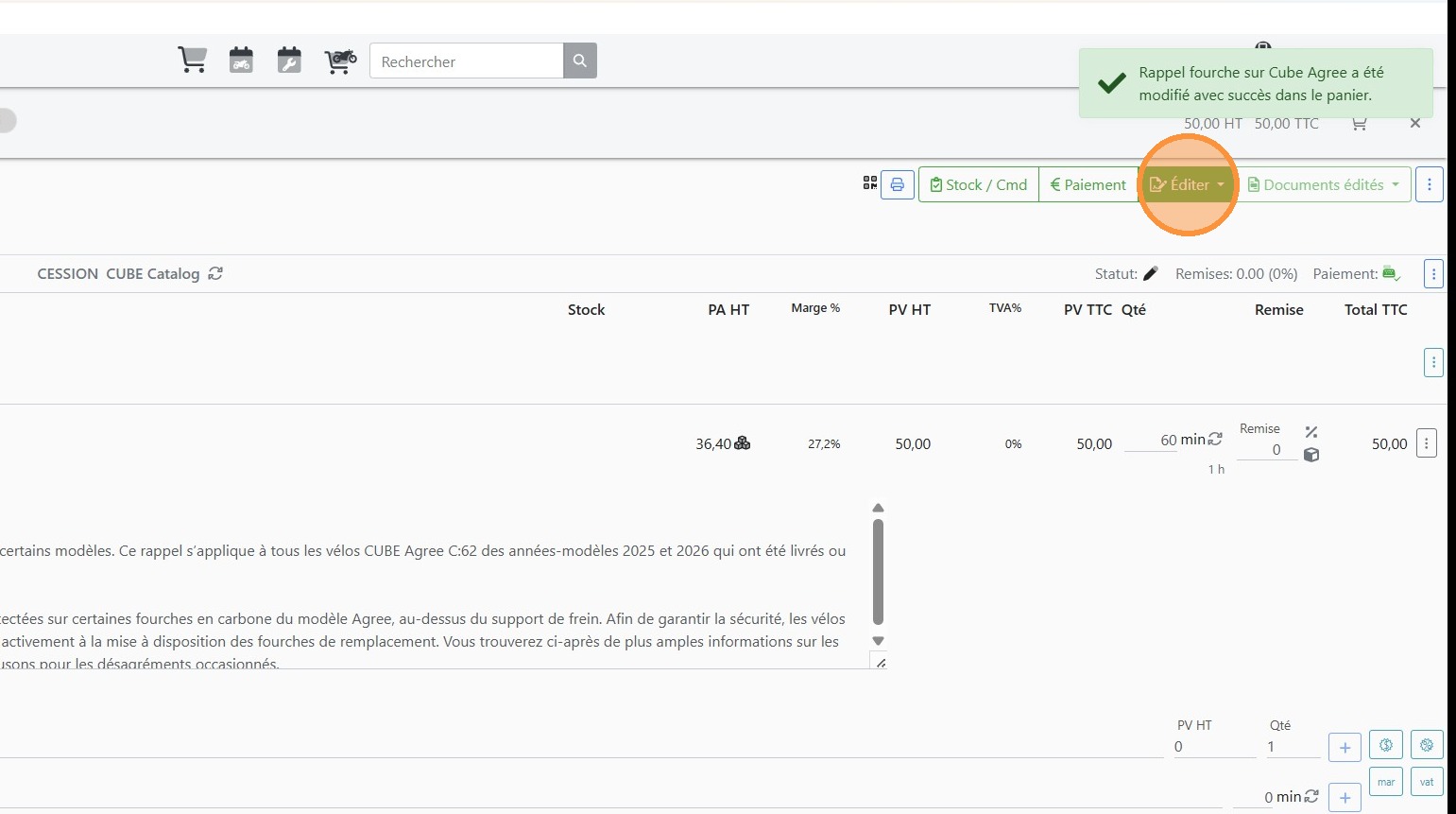Click the mar button
Screen dimensions: 1456x814
pyautogui.click(x=1386, y=782)
